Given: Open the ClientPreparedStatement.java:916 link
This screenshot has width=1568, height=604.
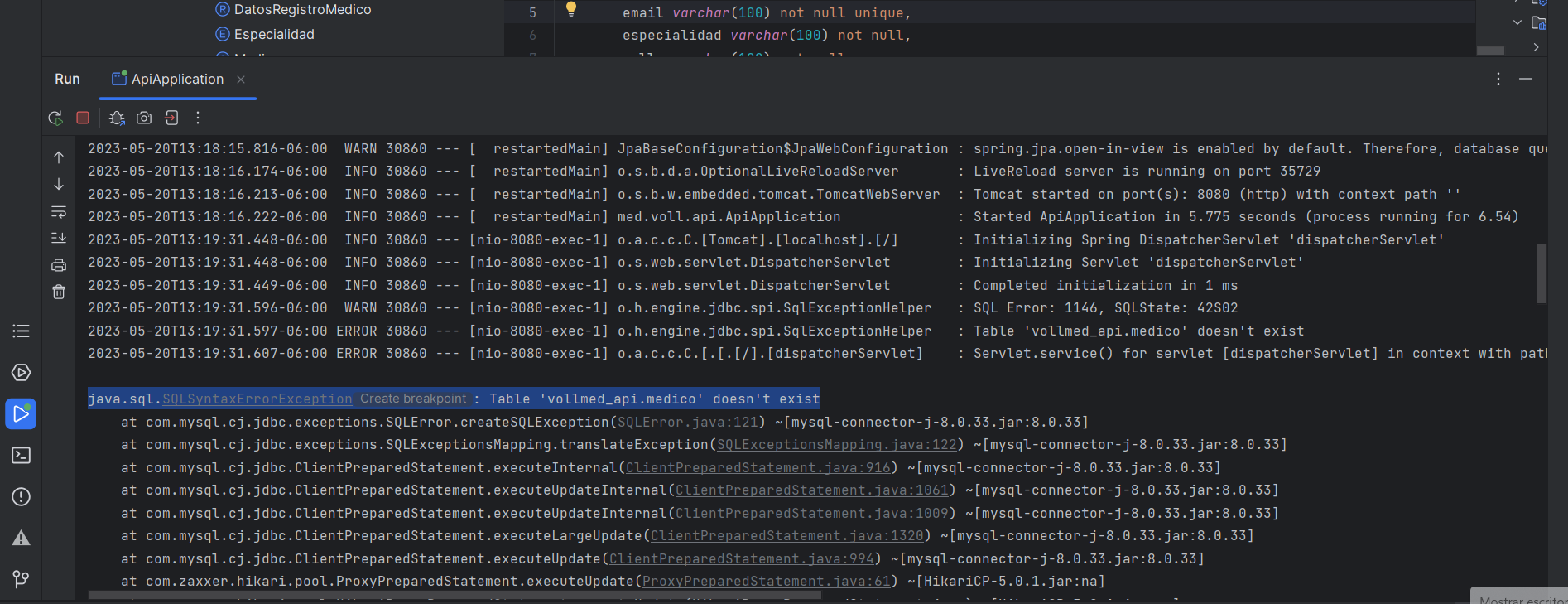Looking at the screenshot, I should coord(758,468).
